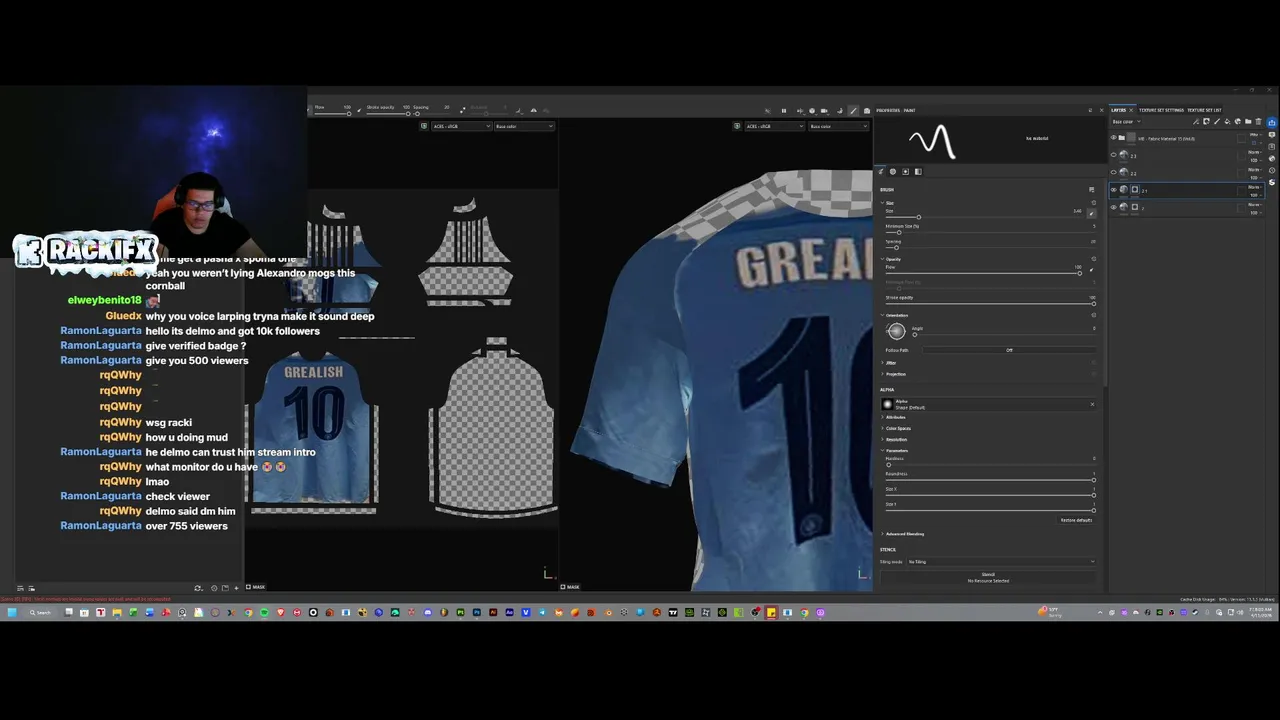The width and height of the screenshot is (1280, 720).
Task: Click Restore defaults button
Action: click(1076, 520)
